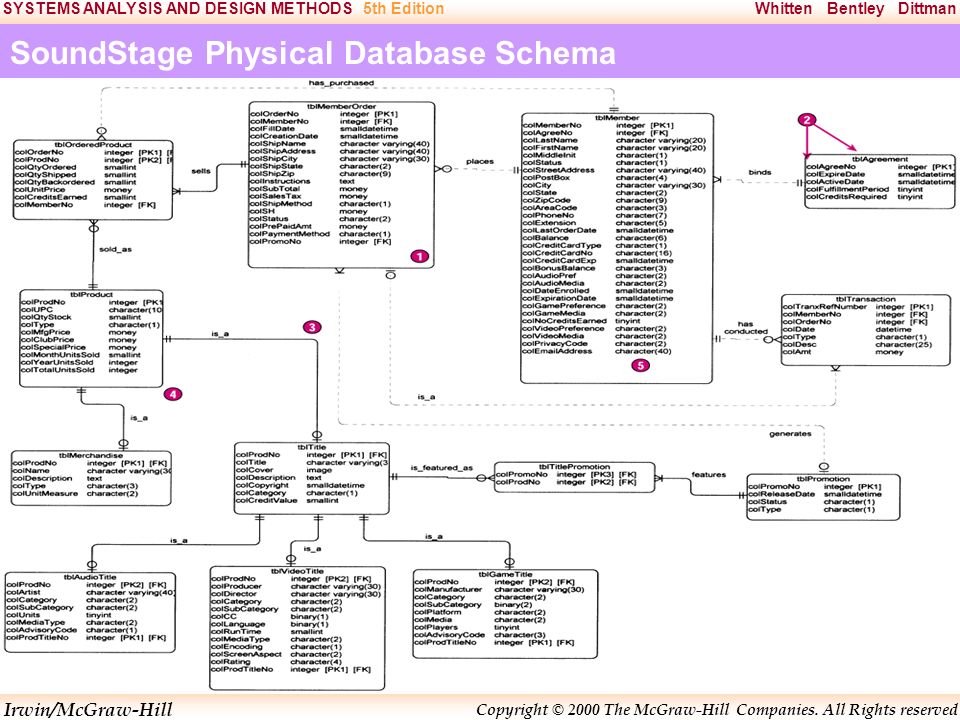Click the has_purchased relationship label
The height and width of the screenshot is (720, 960).
pos(341,82)
